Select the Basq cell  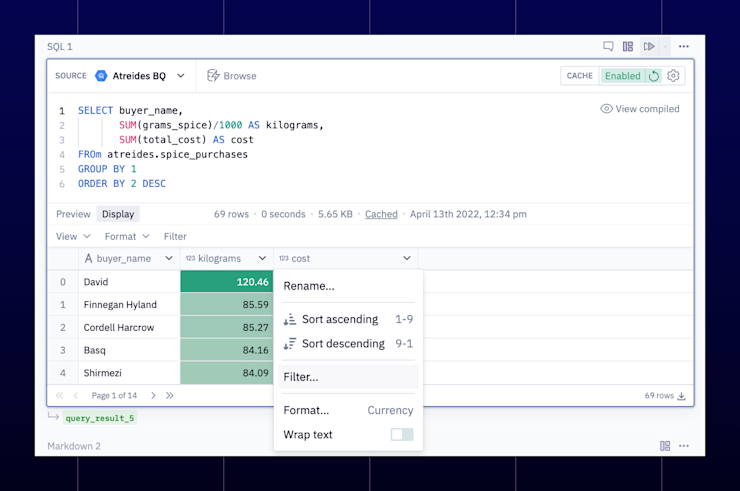coord(129,350)
